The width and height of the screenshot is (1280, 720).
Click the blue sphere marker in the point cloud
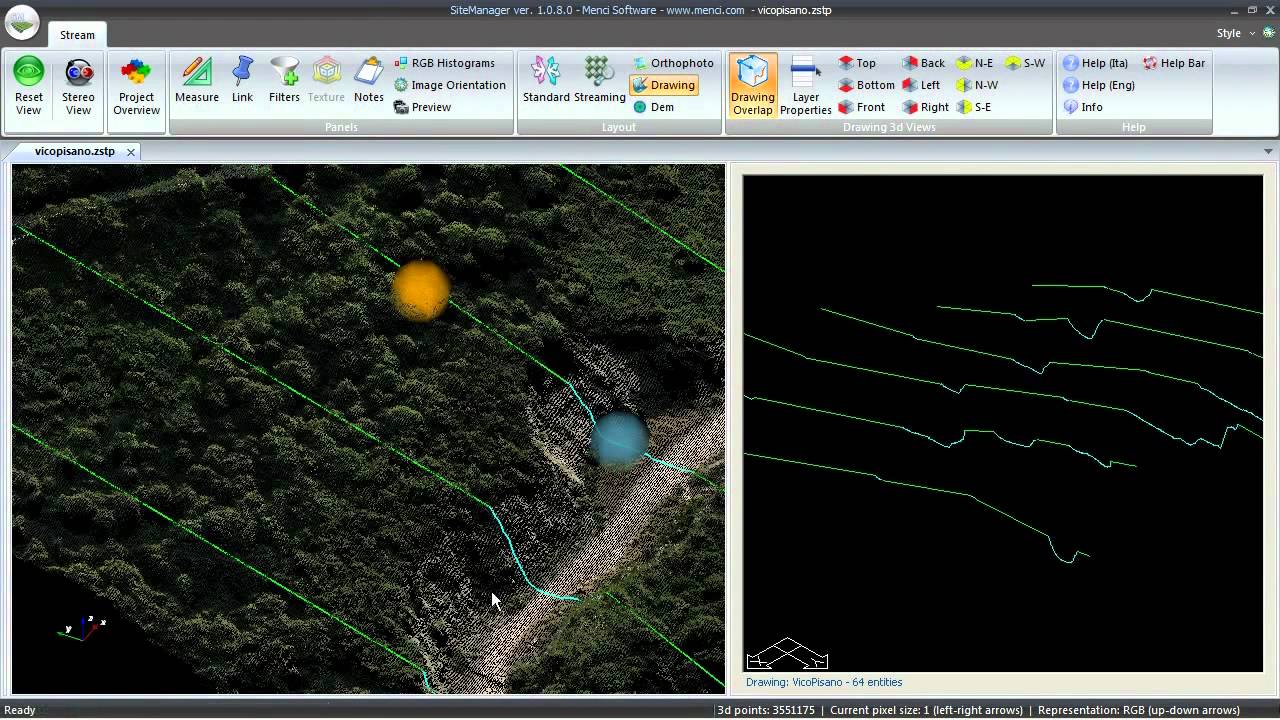pyautogui.click(x=620, y=440)
